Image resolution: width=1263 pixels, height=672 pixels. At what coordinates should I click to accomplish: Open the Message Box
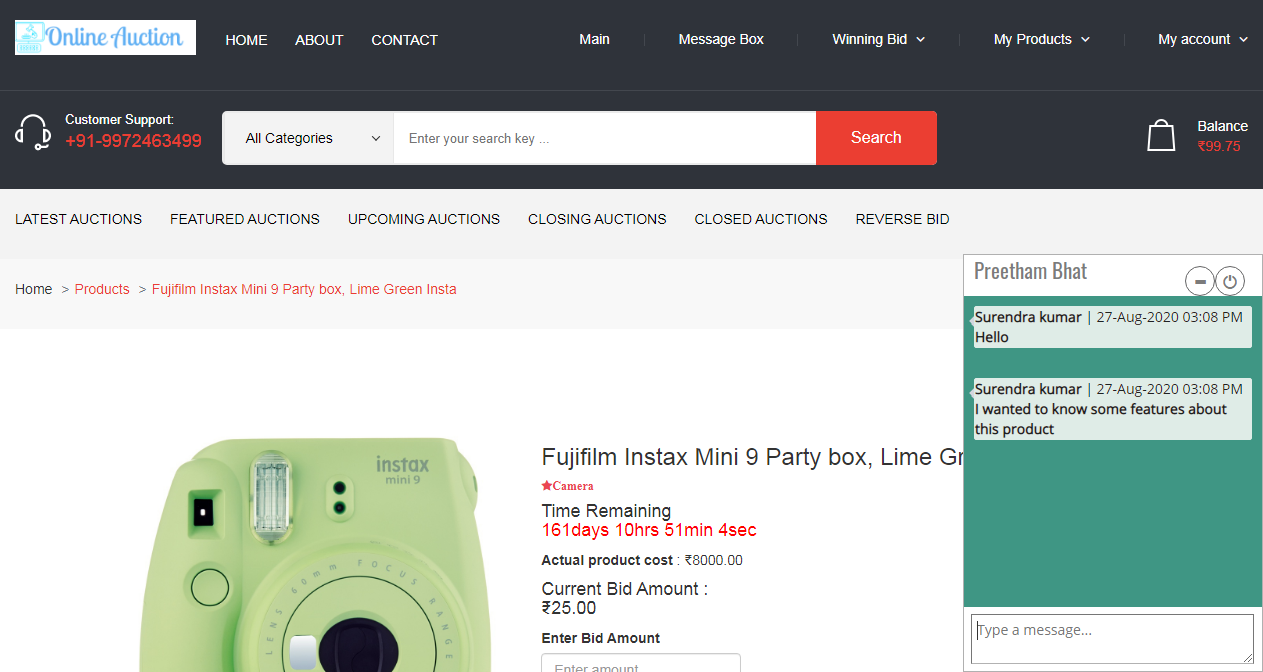pyautogui.click(x=721, y=39)
